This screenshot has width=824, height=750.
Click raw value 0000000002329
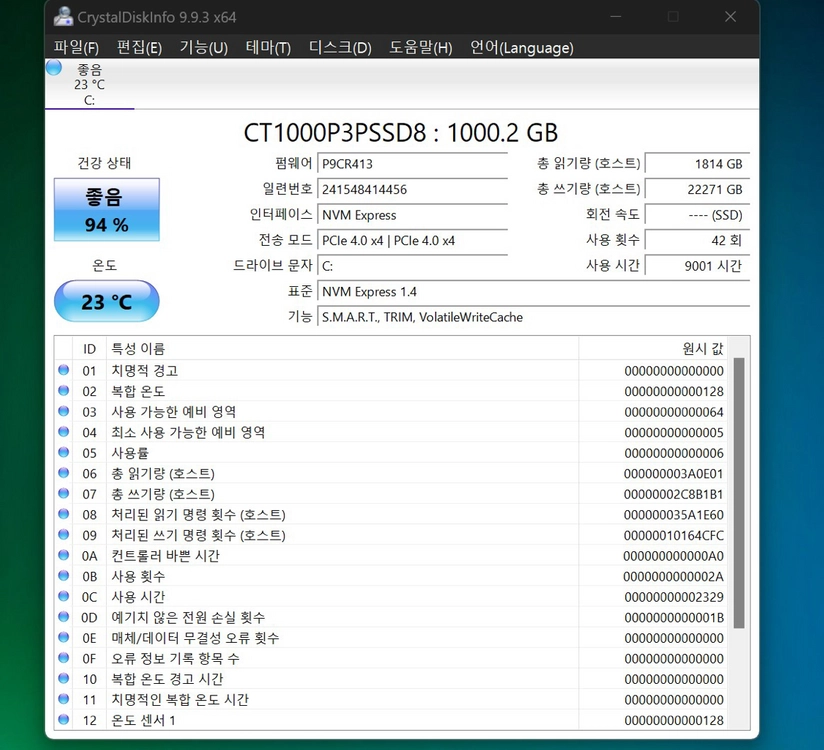click(x=674, y=598)
